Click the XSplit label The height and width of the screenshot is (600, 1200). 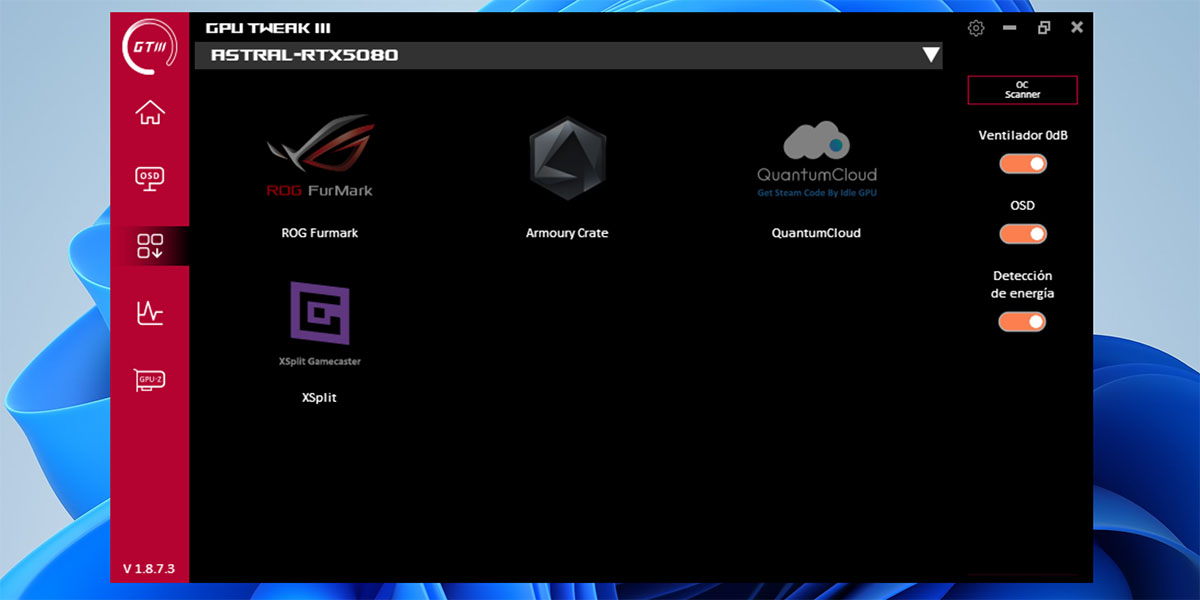[x=320, y=397]
